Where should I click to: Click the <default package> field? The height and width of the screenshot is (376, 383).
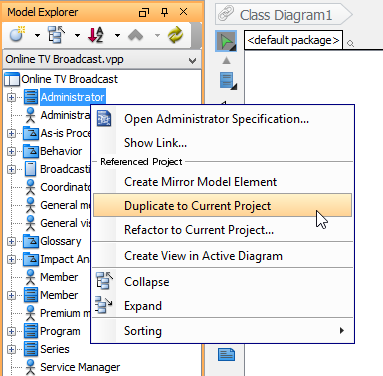(x=293, y=40)
